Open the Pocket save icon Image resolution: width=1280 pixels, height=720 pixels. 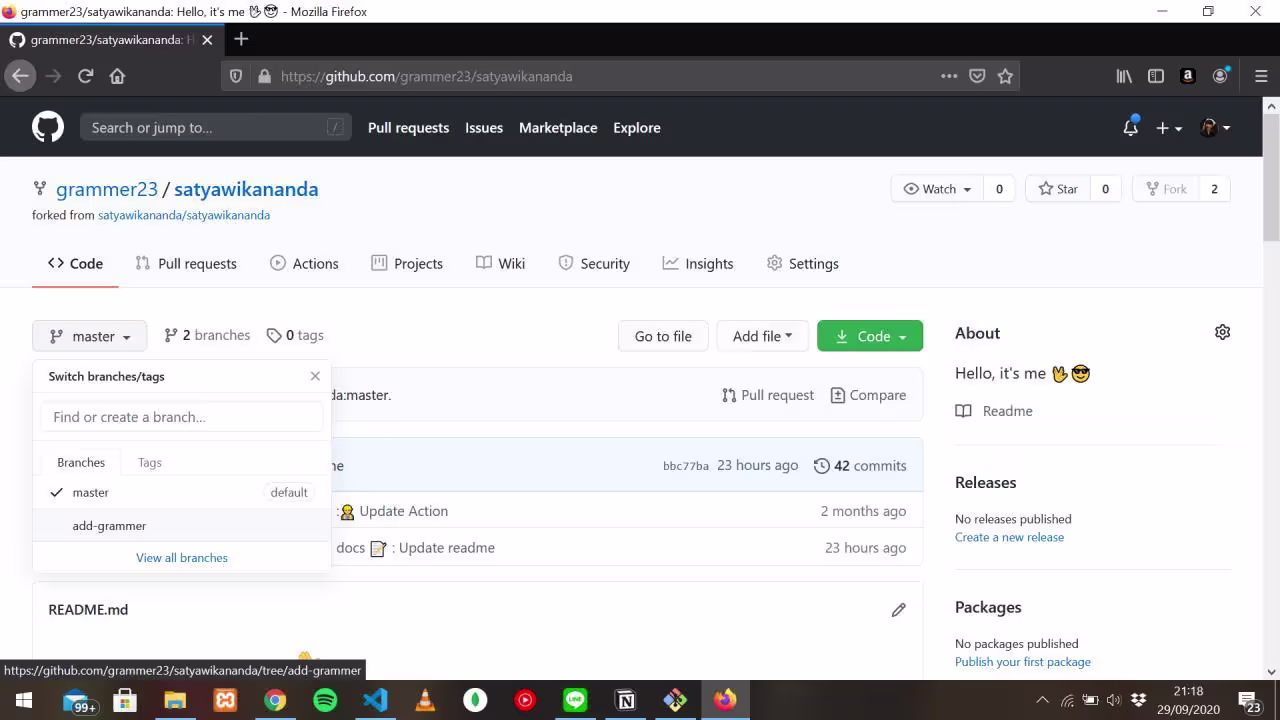click(977, 76)
